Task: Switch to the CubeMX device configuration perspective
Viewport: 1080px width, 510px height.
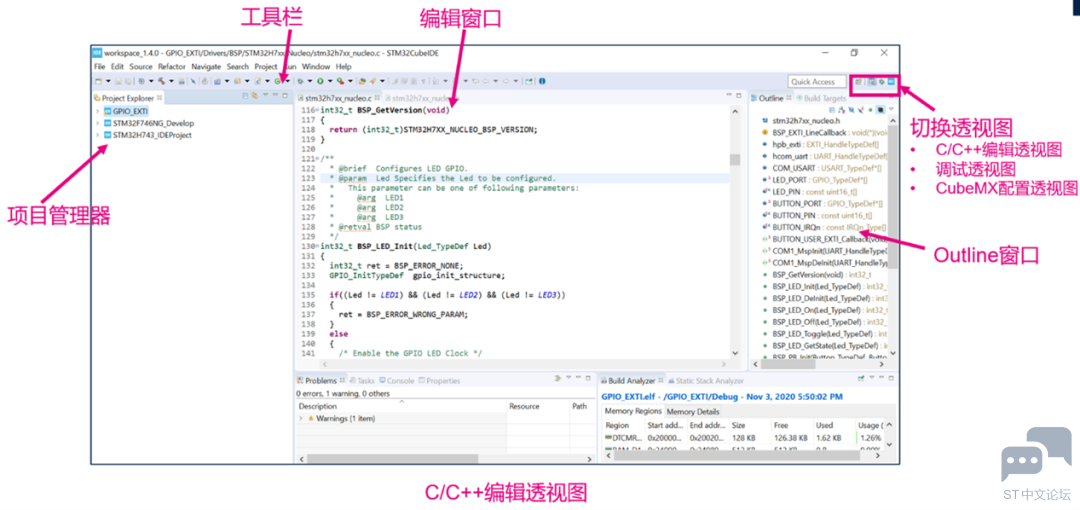Action: tap(891, 82)
